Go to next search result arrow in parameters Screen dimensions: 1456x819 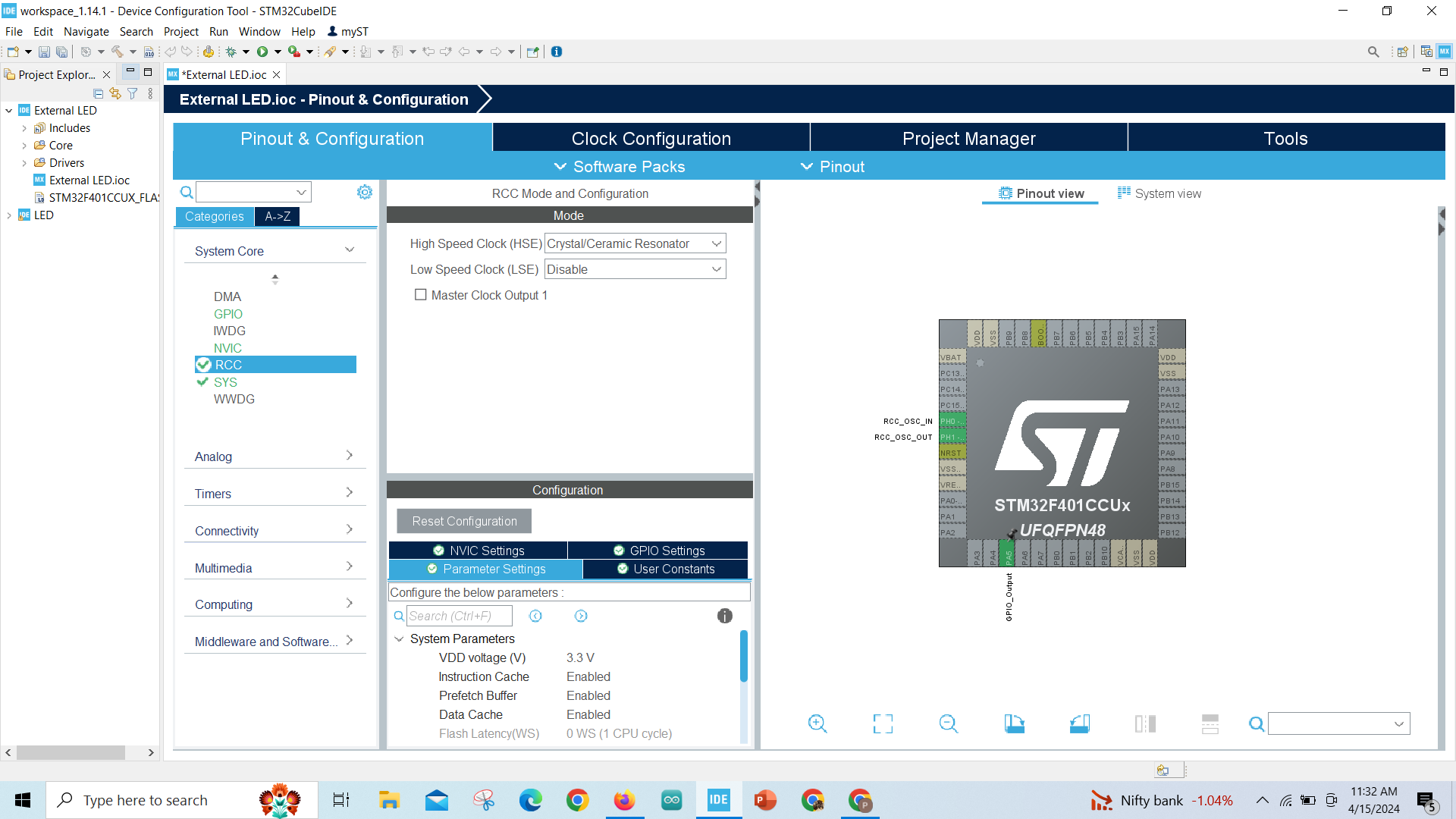click(x=581, y=616)
